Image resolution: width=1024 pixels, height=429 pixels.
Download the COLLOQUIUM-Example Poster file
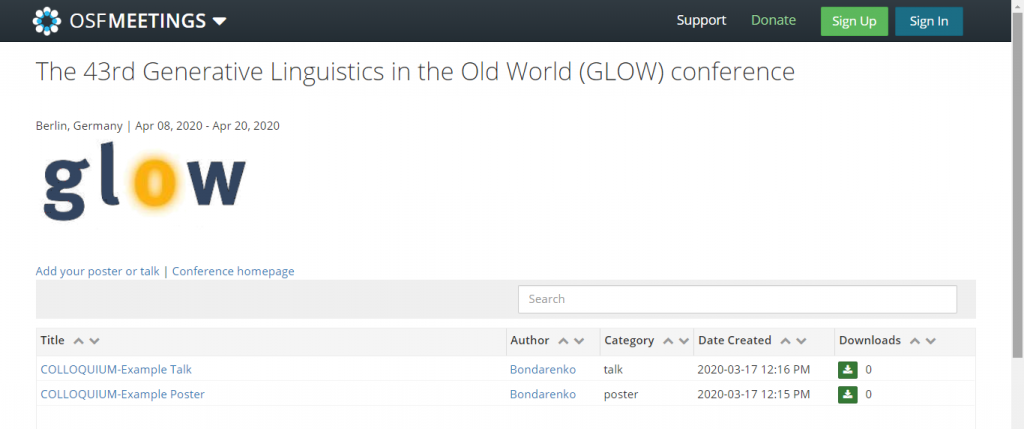click(x=847, y=394)
